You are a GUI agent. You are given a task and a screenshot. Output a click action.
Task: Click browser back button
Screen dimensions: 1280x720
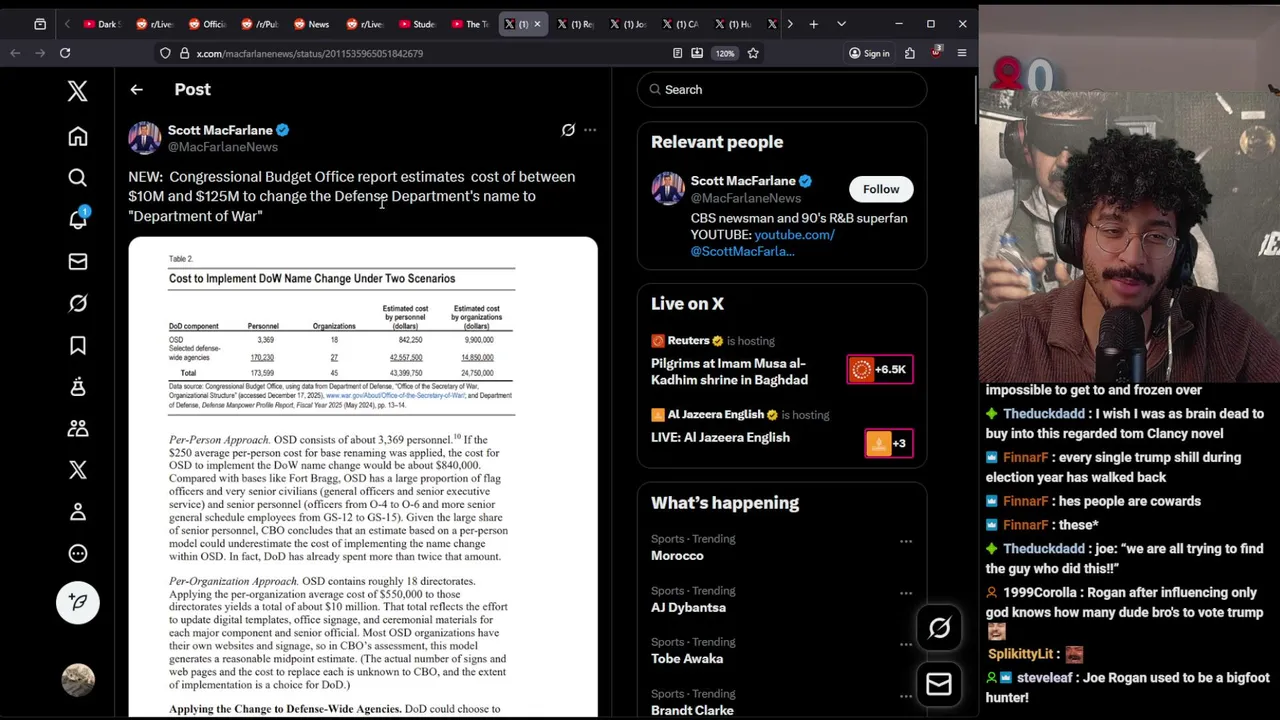pyautogui.click(x=15, y=53)
